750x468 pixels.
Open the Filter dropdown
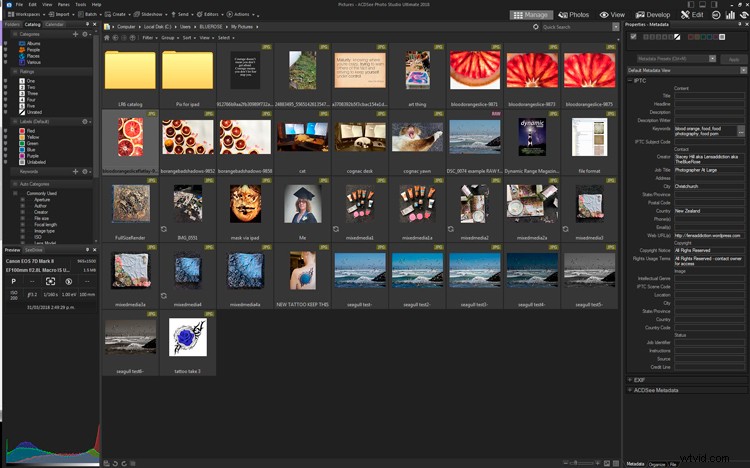[x=149, y=37]
